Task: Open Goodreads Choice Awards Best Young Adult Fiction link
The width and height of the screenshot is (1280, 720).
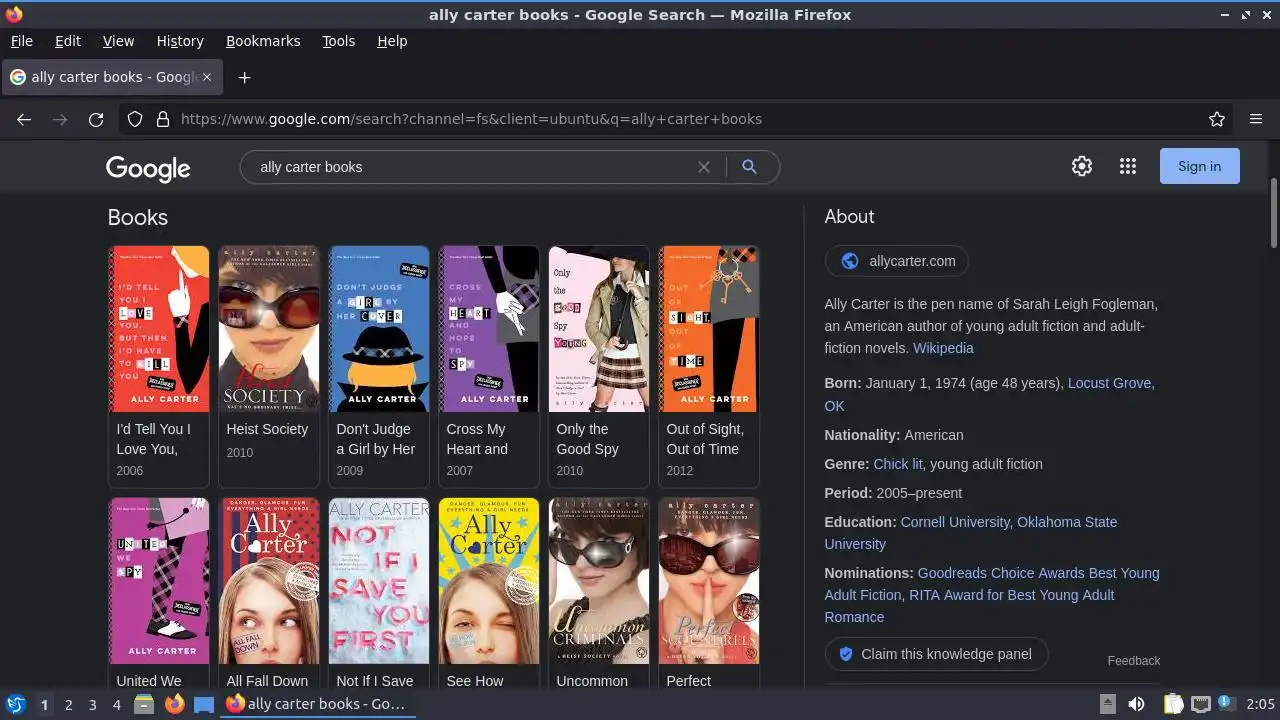Action: tap(1039, 573)
